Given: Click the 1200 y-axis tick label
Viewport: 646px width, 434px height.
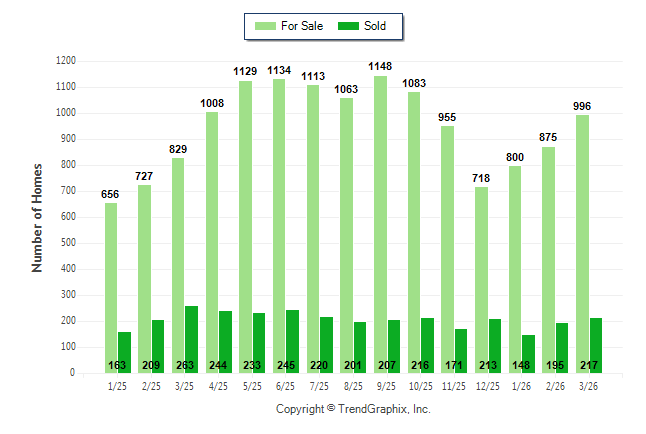Looking at the screenshot, I should click(66, 61).
